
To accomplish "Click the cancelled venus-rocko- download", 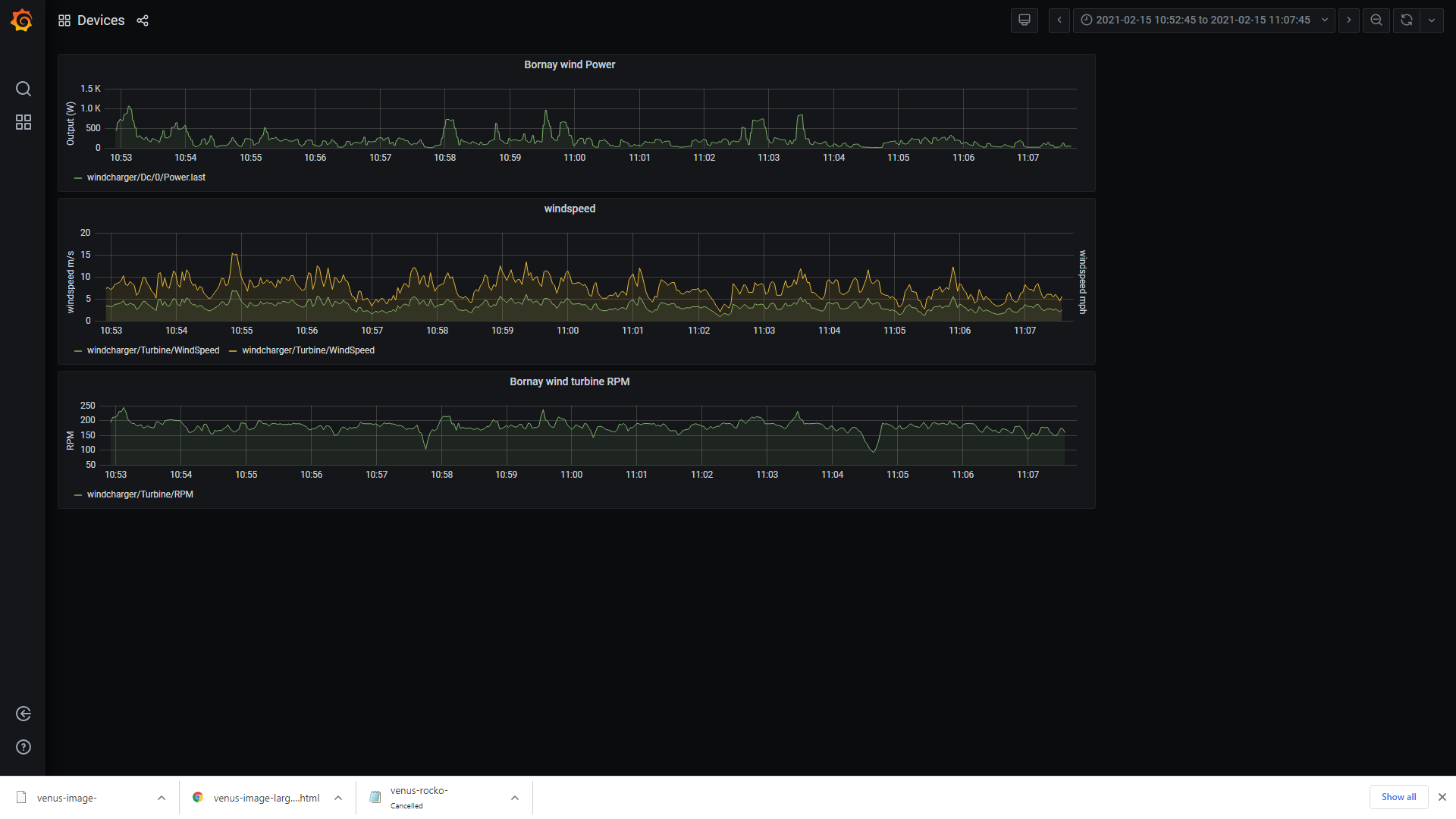I will pyautogui.click(x=419, y=797).
